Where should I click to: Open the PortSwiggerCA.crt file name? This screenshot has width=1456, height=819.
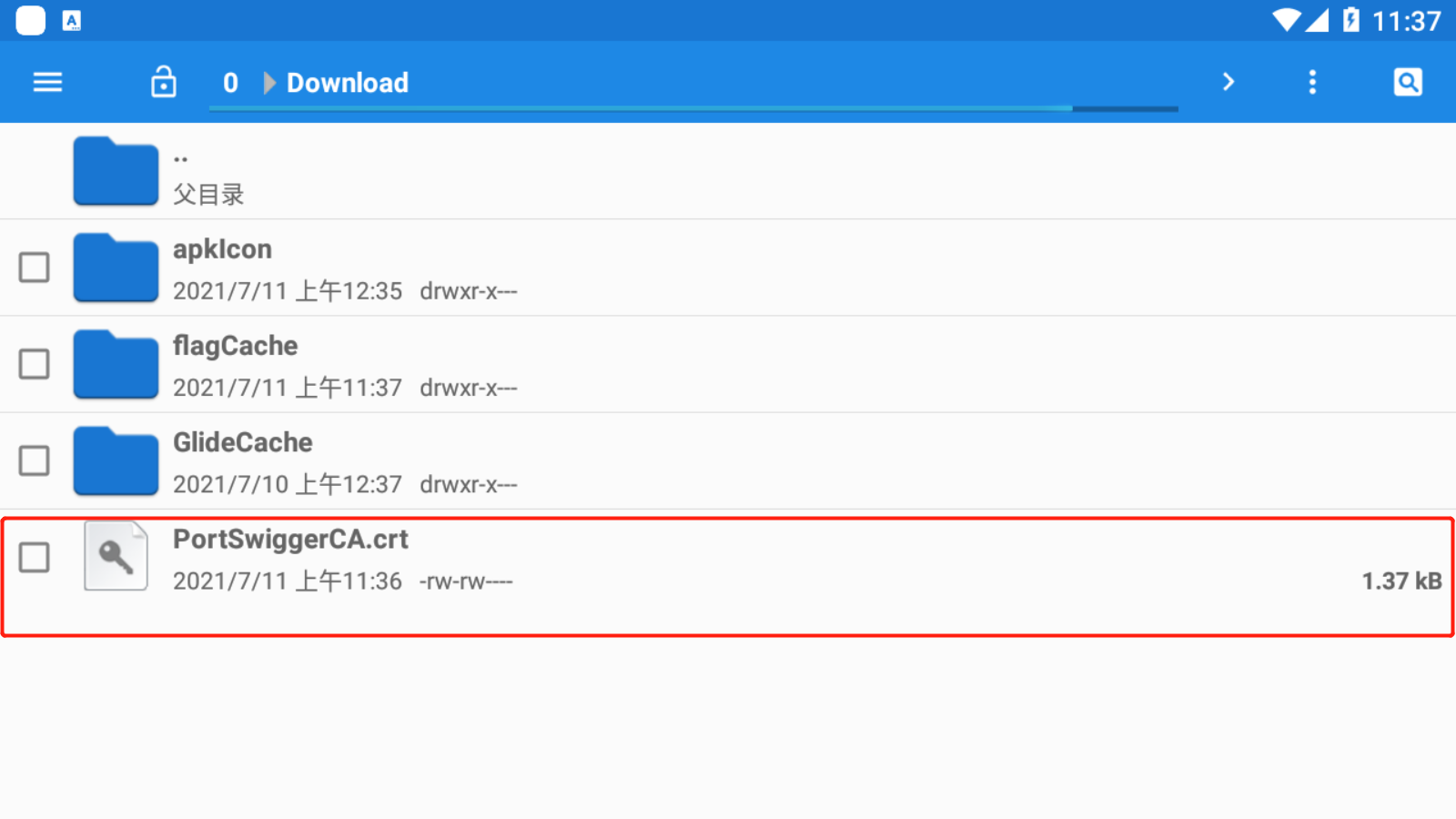(x=290, y=540)
